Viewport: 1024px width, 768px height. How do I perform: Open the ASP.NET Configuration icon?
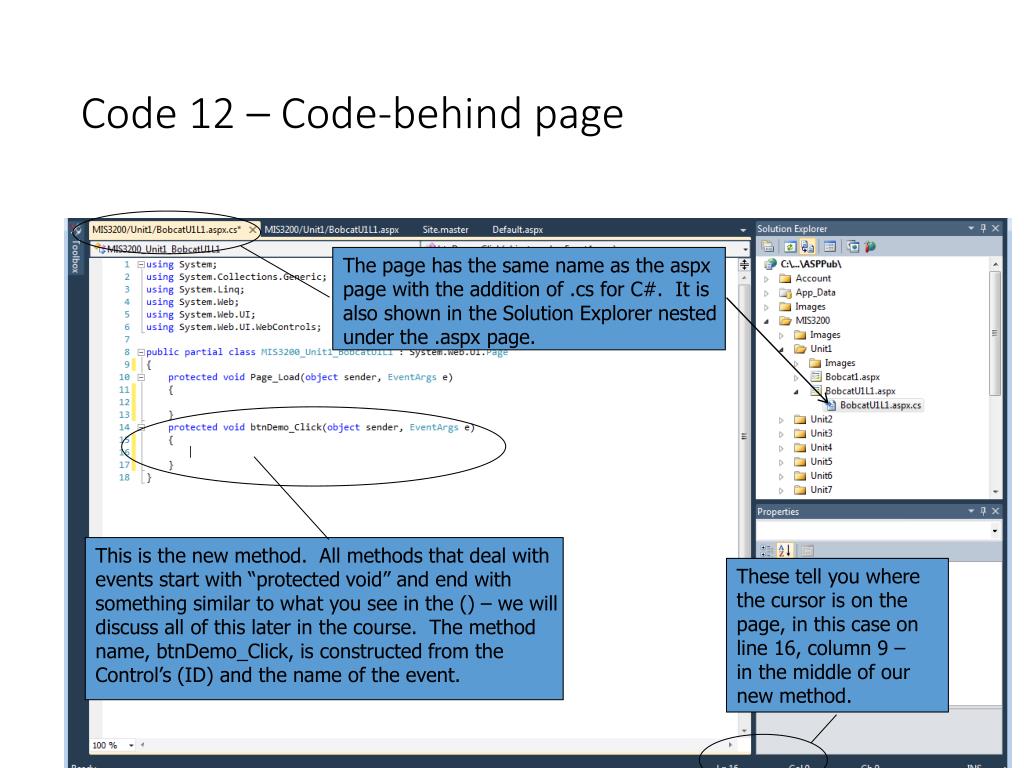pyautogui.click(x=870, y=247)
